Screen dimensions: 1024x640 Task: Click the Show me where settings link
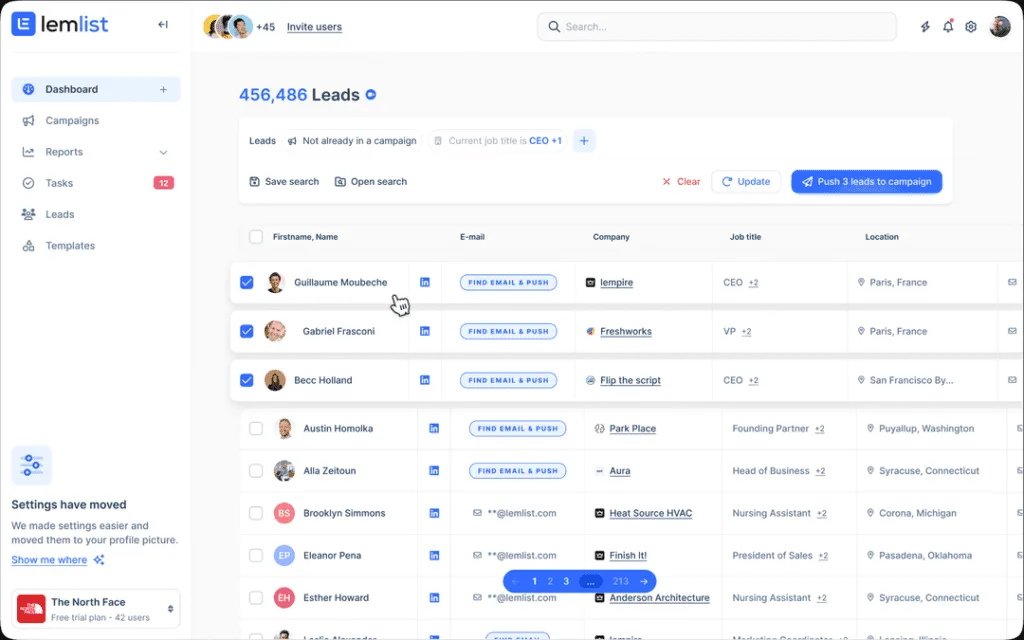point(47,560)
